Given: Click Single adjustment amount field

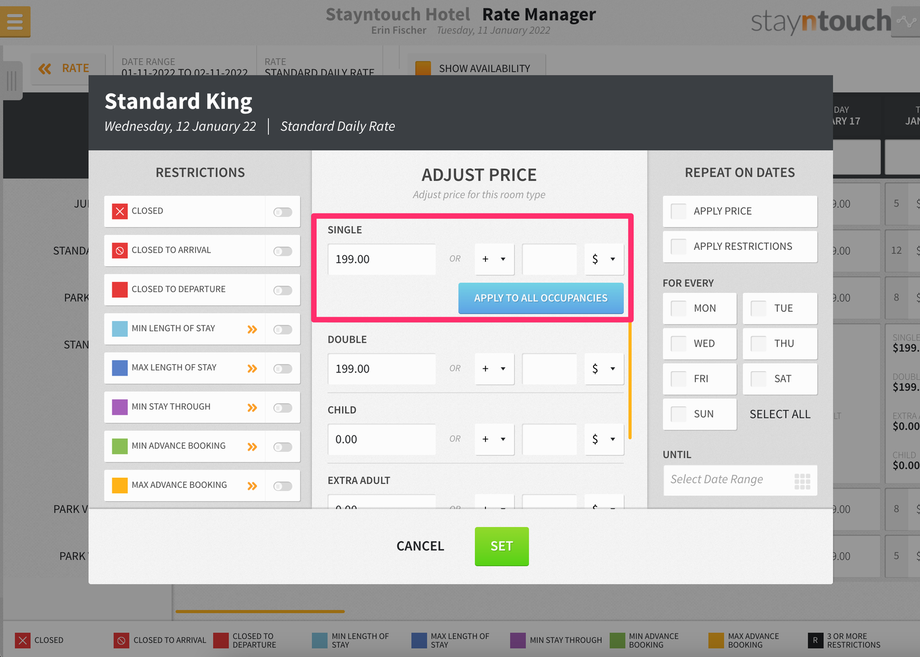Looking at the screenshot, I should 549,259.
